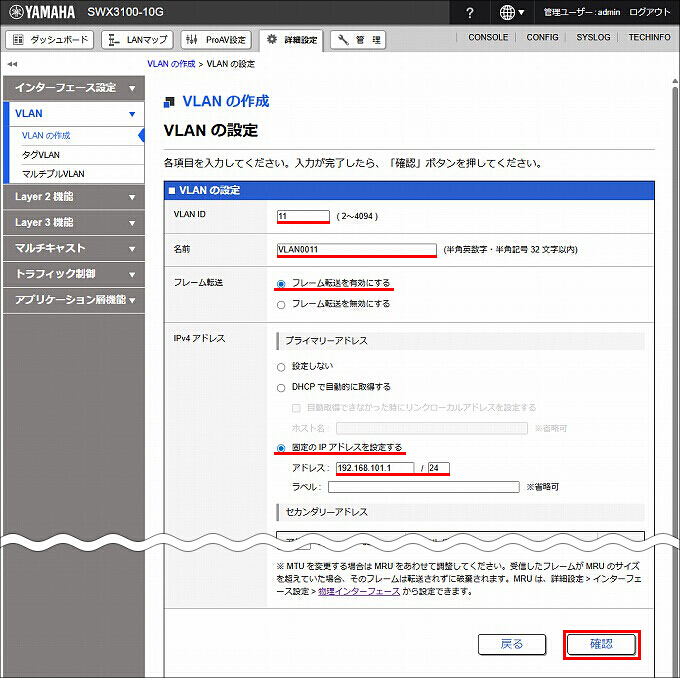Switch to the LAN Map tab

137,40
